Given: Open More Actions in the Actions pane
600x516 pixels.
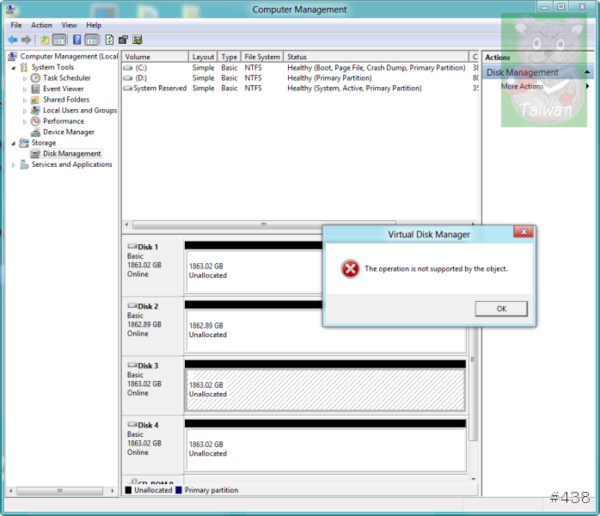Looking at the screenshot, I should click(x=523, y=87).
